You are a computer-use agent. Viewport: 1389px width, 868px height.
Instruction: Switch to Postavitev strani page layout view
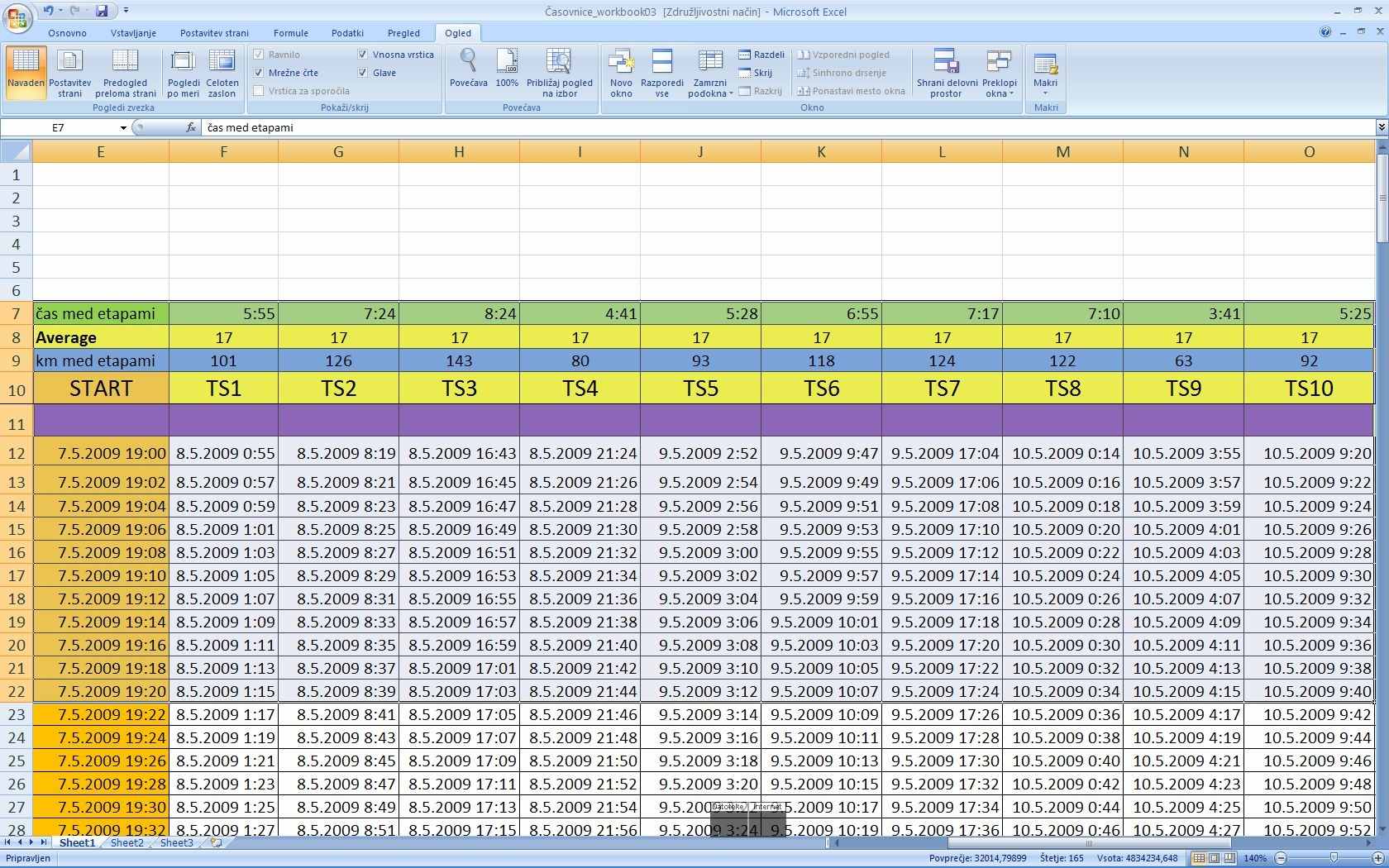pyautogui.click(x=69, y=73)
